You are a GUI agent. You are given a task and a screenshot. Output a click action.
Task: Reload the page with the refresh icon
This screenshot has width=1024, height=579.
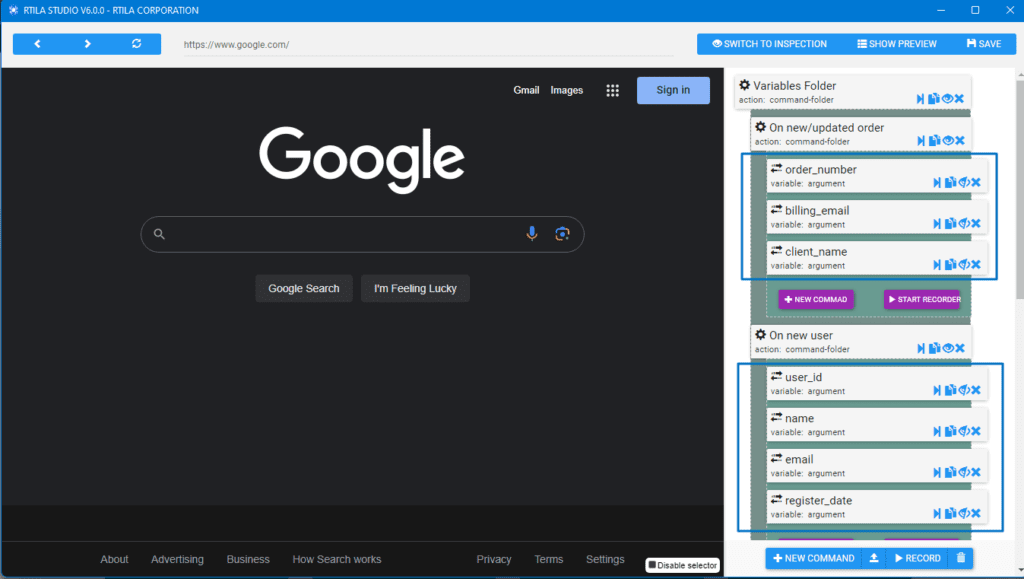(x=136, y=44)
